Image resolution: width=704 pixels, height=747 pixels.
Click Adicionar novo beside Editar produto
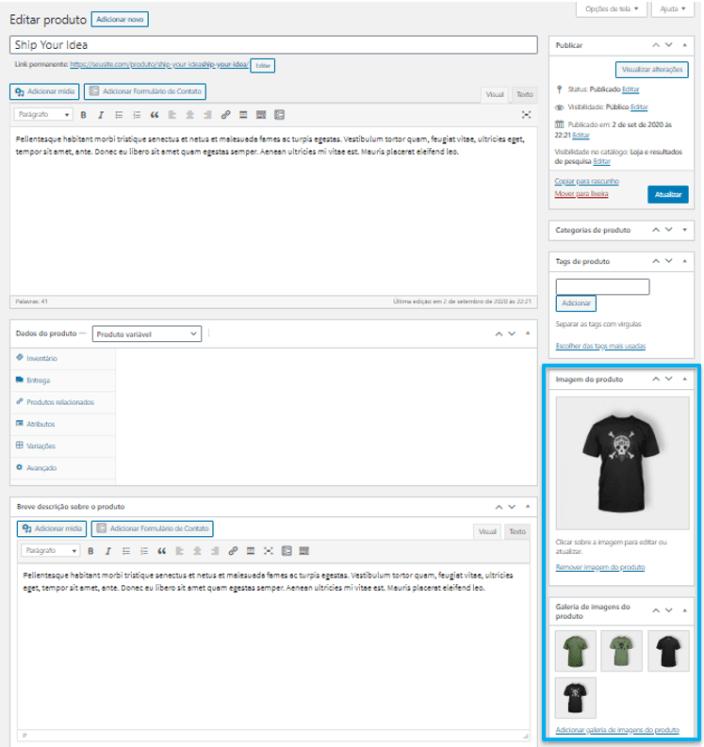click(x=120, y=19)
